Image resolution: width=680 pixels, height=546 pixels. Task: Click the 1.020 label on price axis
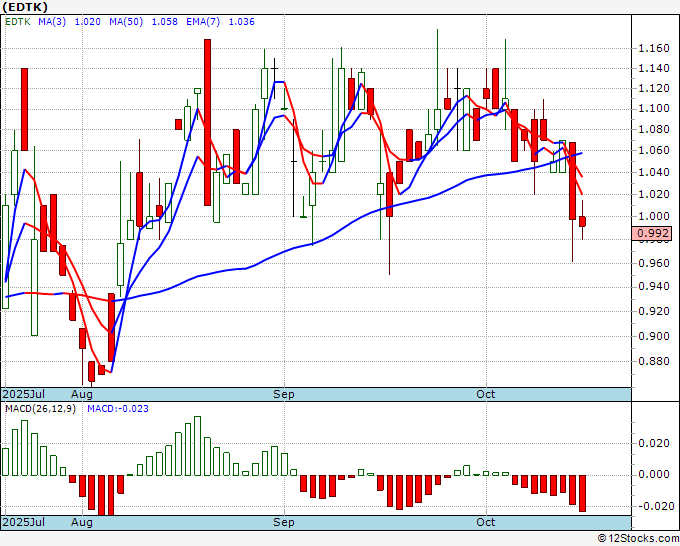point(654,194)
